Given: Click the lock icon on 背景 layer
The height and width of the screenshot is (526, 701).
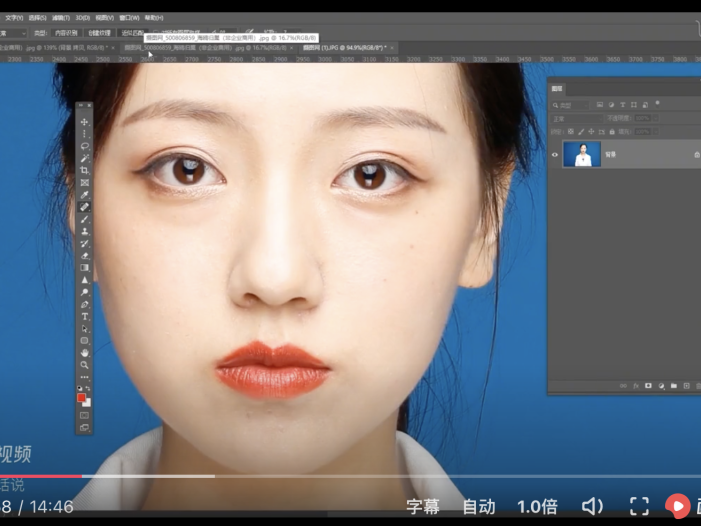Looking at the screenshot, I should (697, 155).
